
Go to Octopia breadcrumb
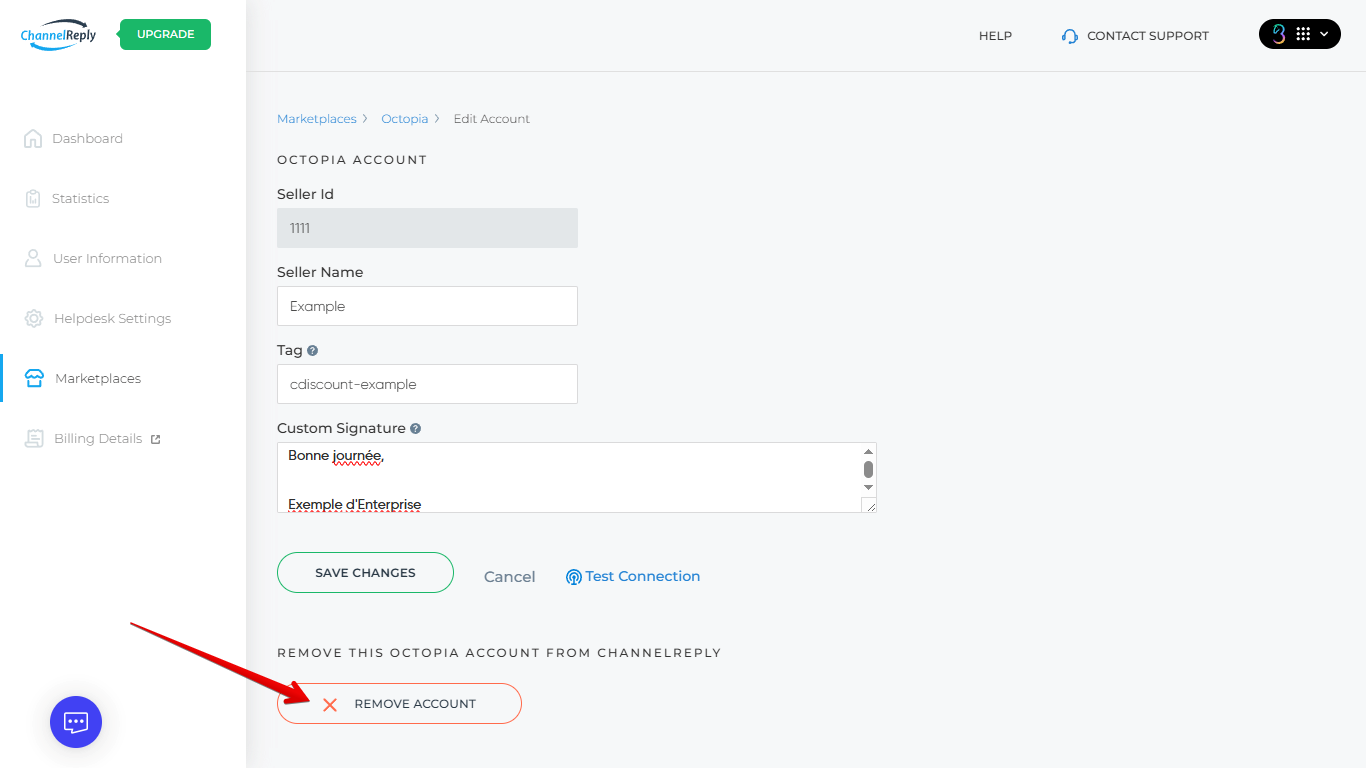click(x=405, y=119)
